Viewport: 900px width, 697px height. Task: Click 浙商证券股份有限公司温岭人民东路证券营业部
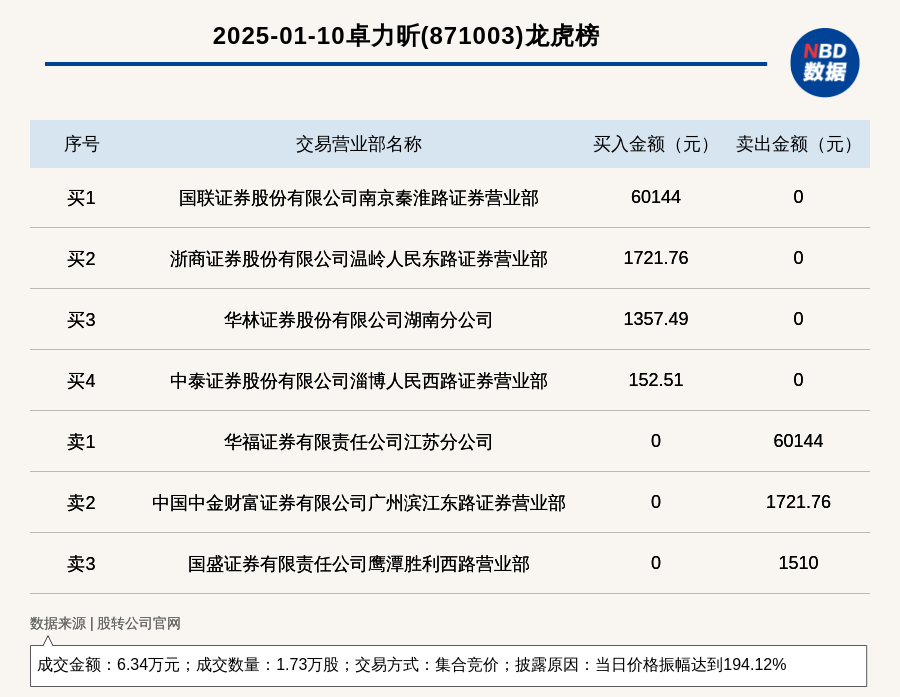click(x=359, y=259)
